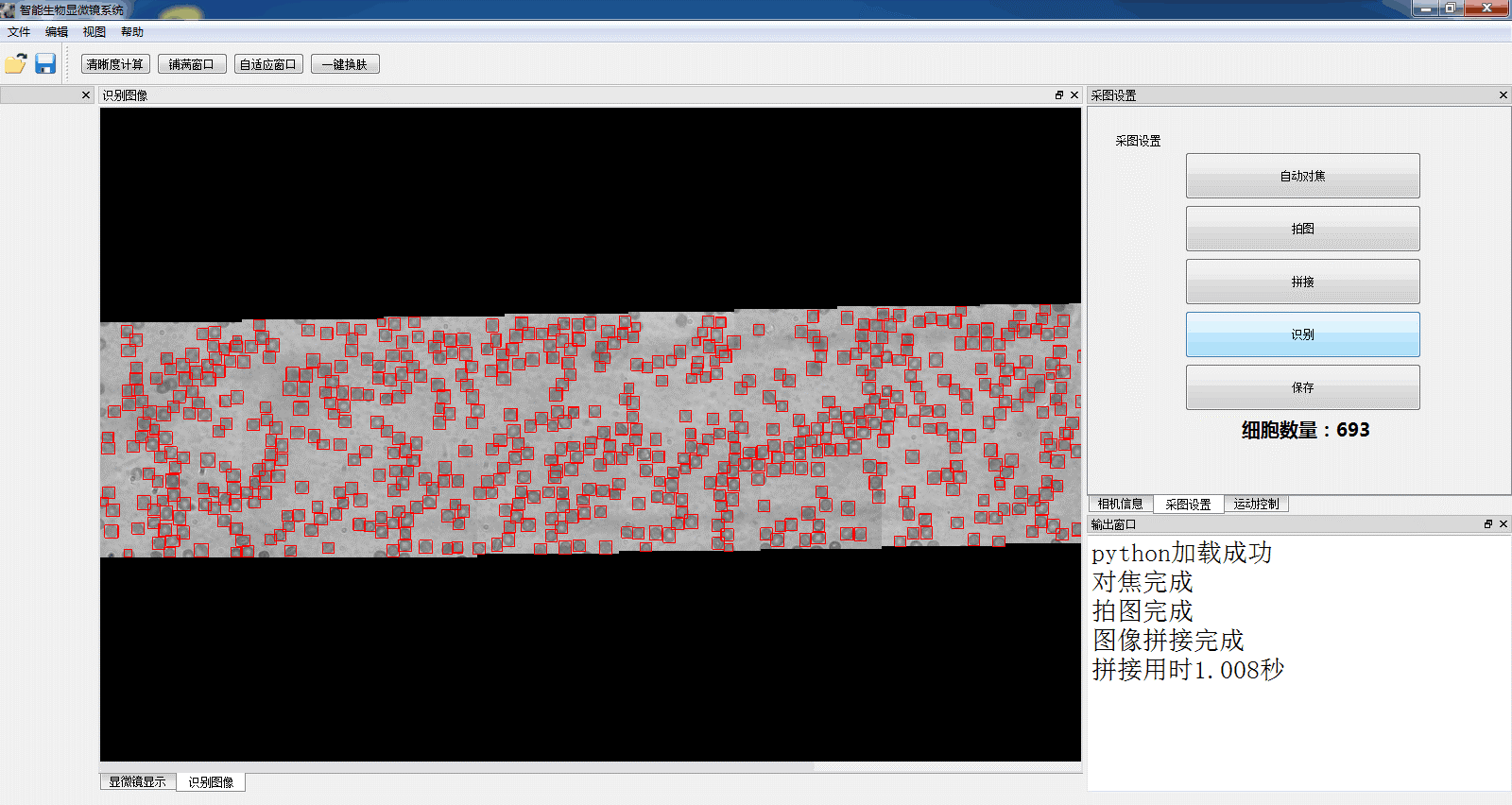Image resolution: width=1512 pixels, height=805 pixels.
Task: Select the 识别图像 bottom tab
Action: point(211,782)
